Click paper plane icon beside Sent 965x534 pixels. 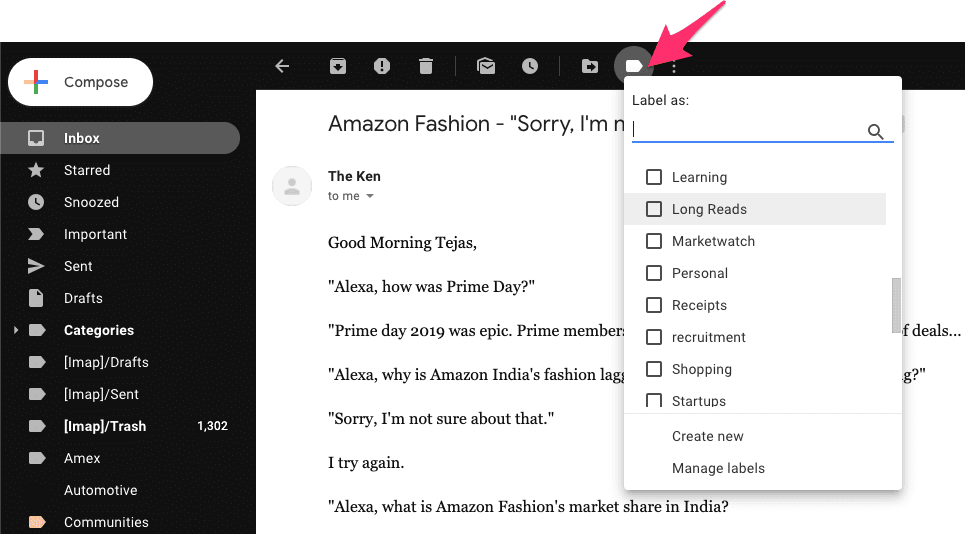(36, 266)
